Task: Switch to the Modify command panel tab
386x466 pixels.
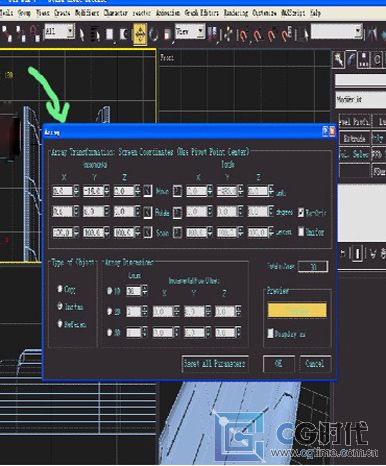Action: (351, 60)
